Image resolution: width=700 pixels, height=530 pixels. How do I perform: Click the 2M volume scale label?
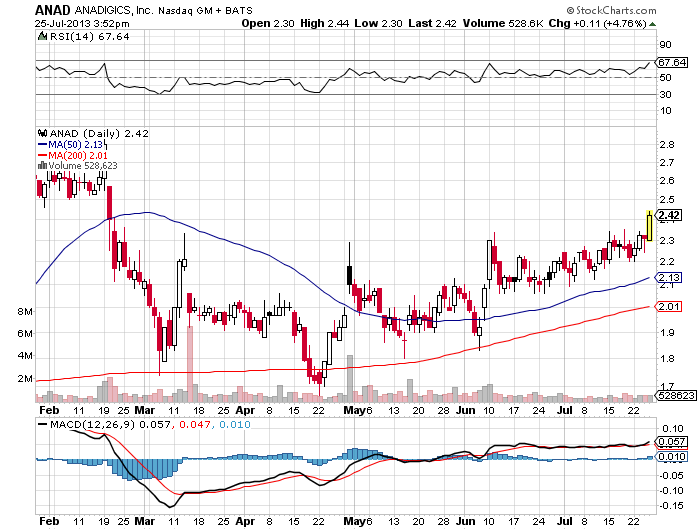25,379
